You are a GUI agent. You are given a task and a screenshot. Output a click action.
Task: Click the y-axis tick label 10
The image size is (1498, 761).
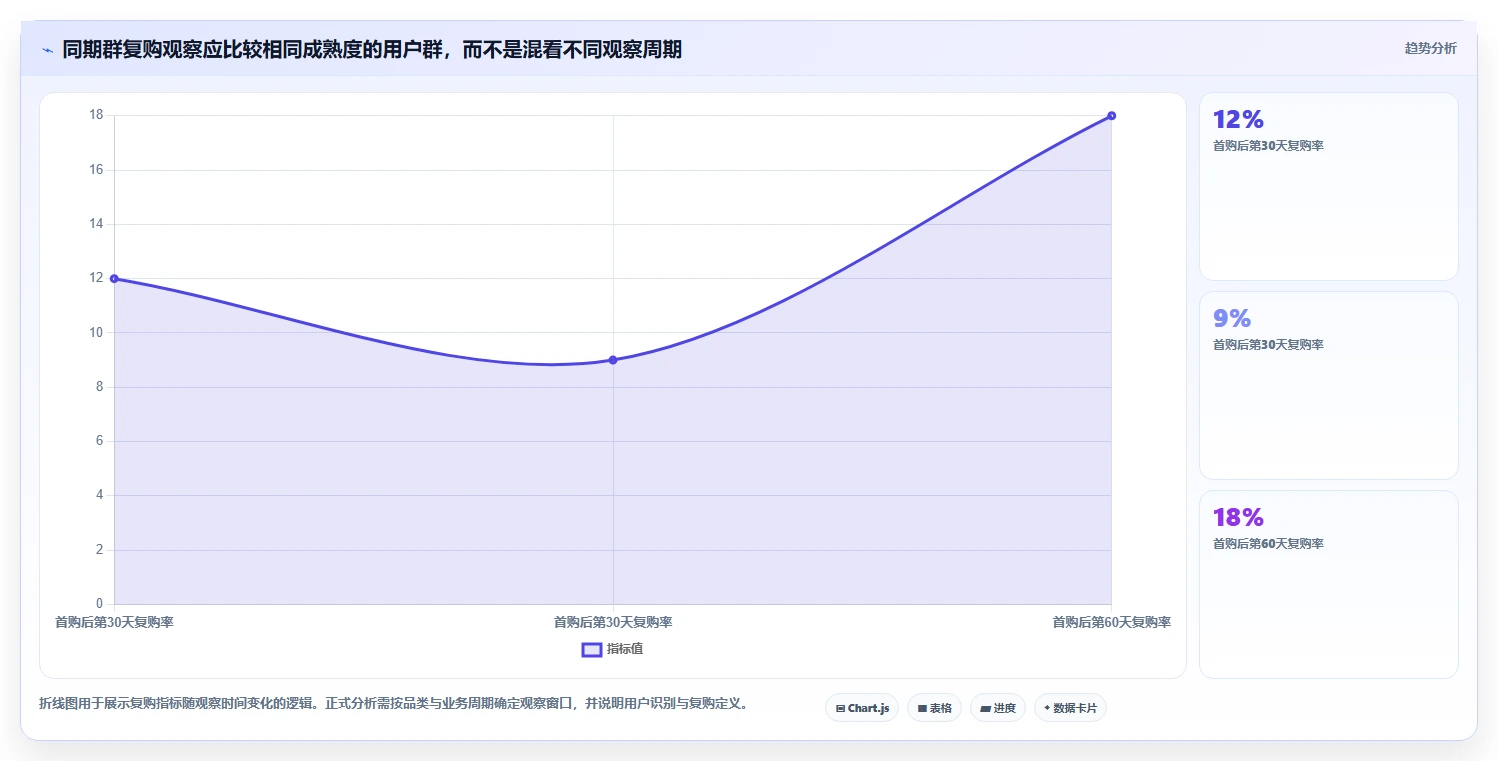[x=96, y=332]
